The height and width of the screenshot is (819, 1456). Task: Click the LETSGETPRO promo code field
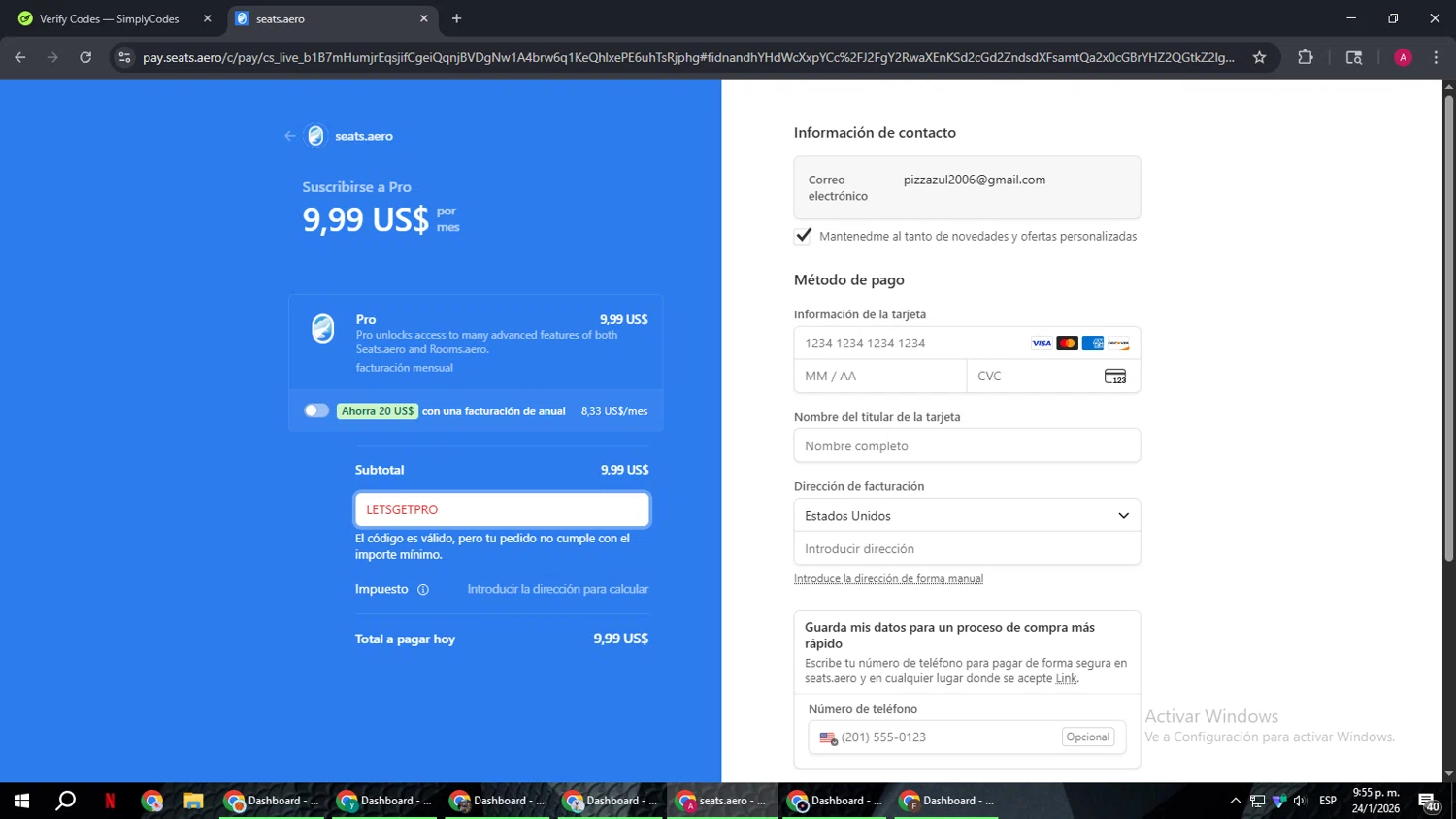pyautogui.click(x=502, y=509)
